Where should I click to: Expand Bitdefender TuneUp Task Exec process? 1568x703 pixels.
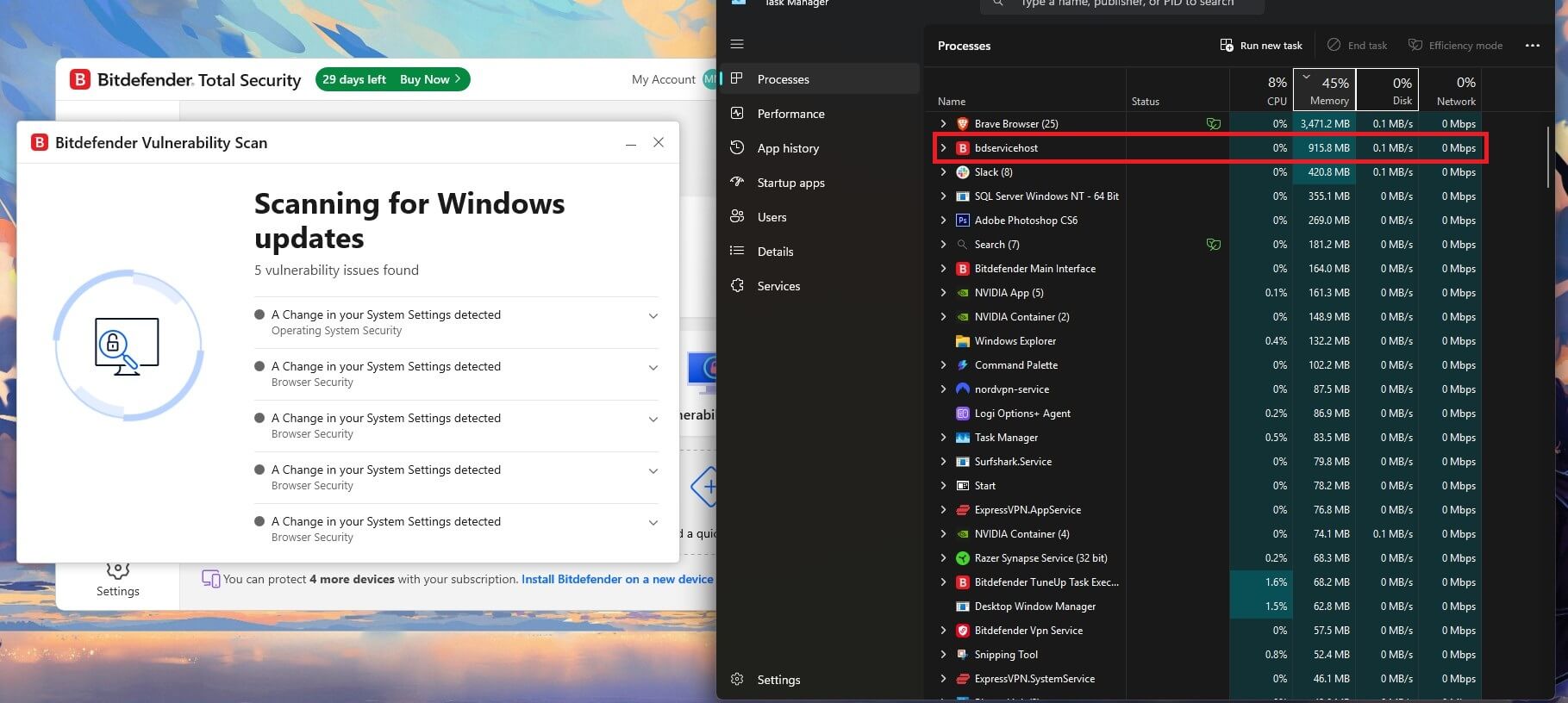943,582
